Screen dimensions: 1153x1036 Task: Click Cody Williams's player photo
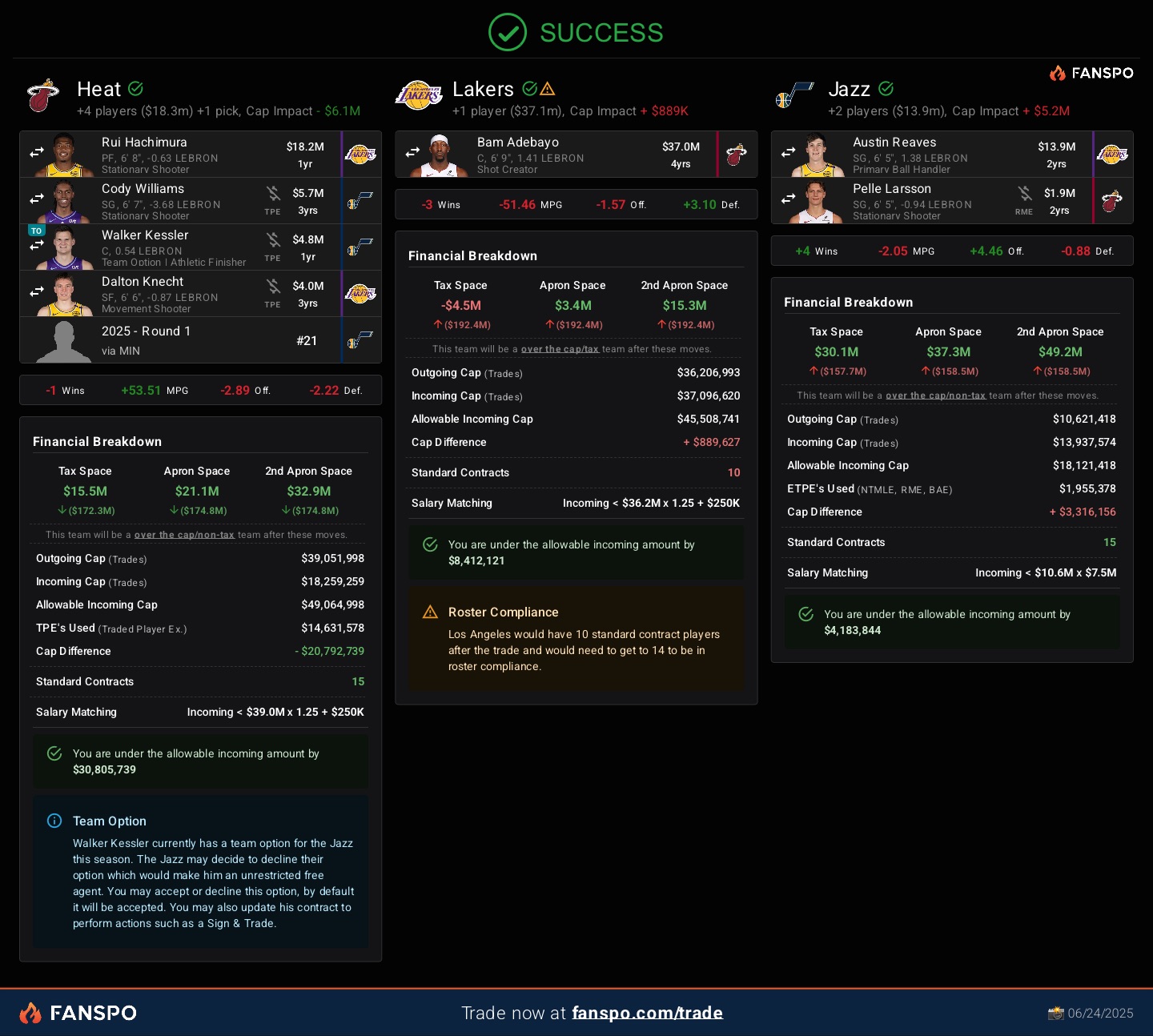[63, 201]
